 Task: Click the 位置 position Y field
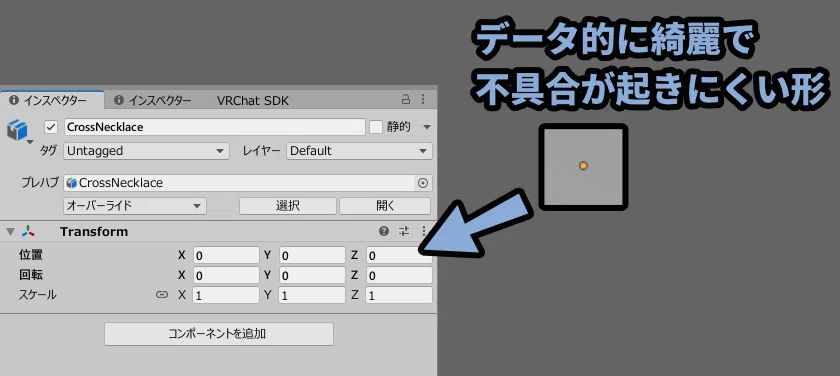pos(312,255)
